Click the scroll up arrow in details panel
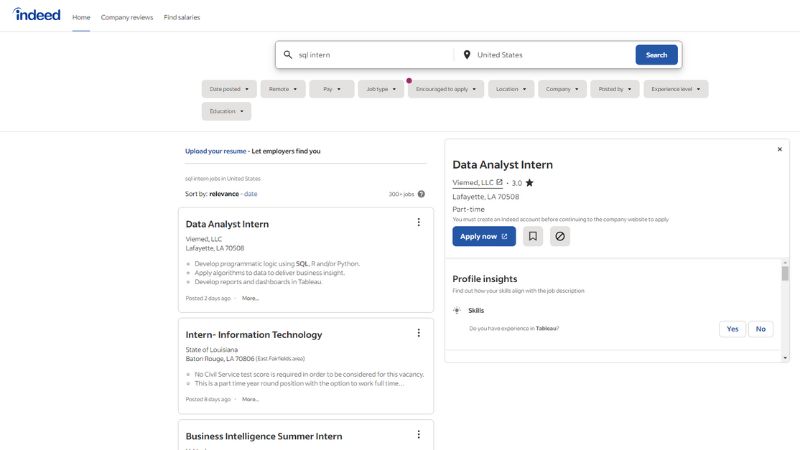 coord(785,262)
